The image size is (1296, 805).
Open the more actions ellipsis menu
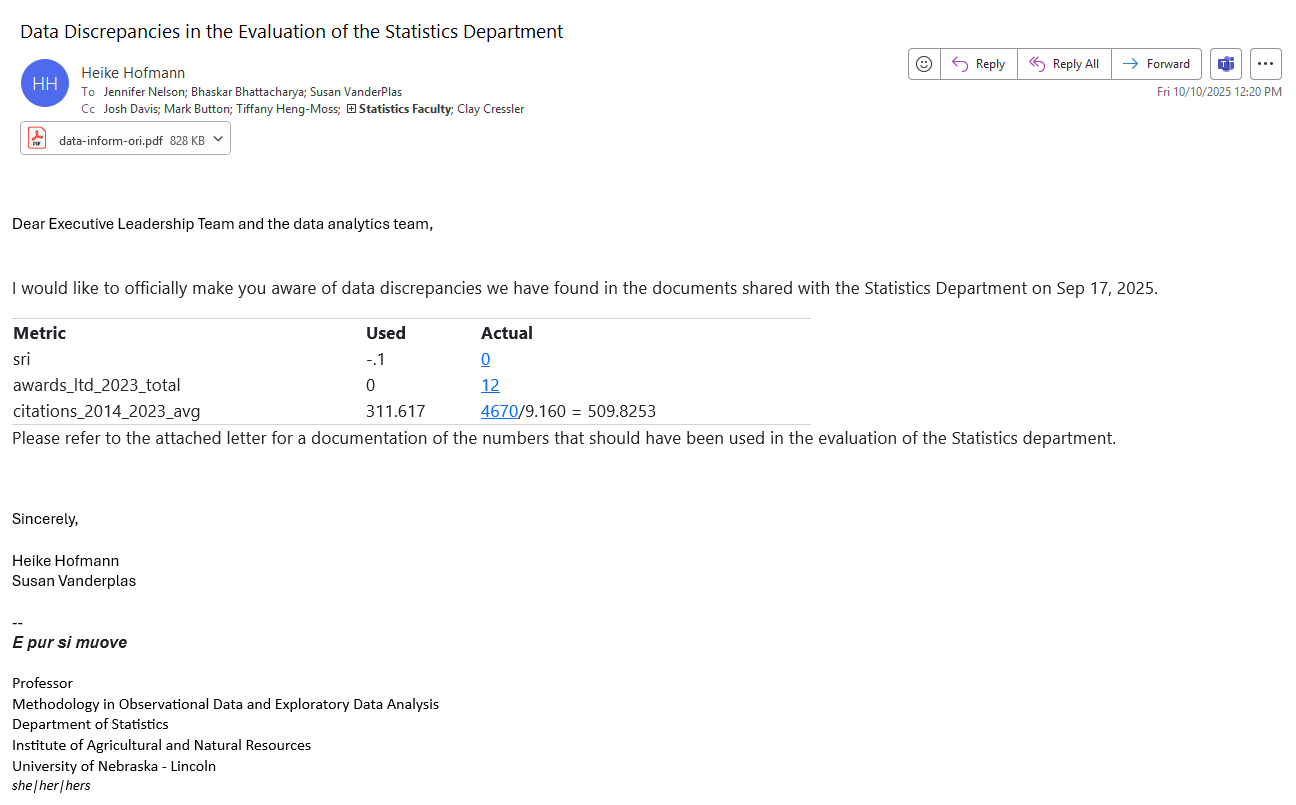pos(1265,64)
